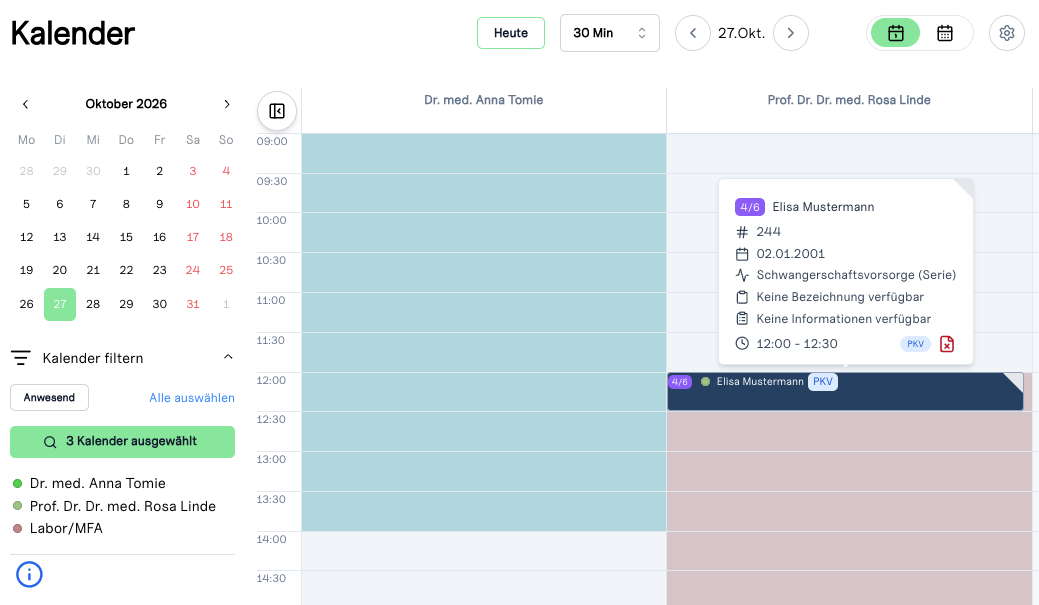Open the info circle icon
The image size is (1039, 605).
[29, 574]
